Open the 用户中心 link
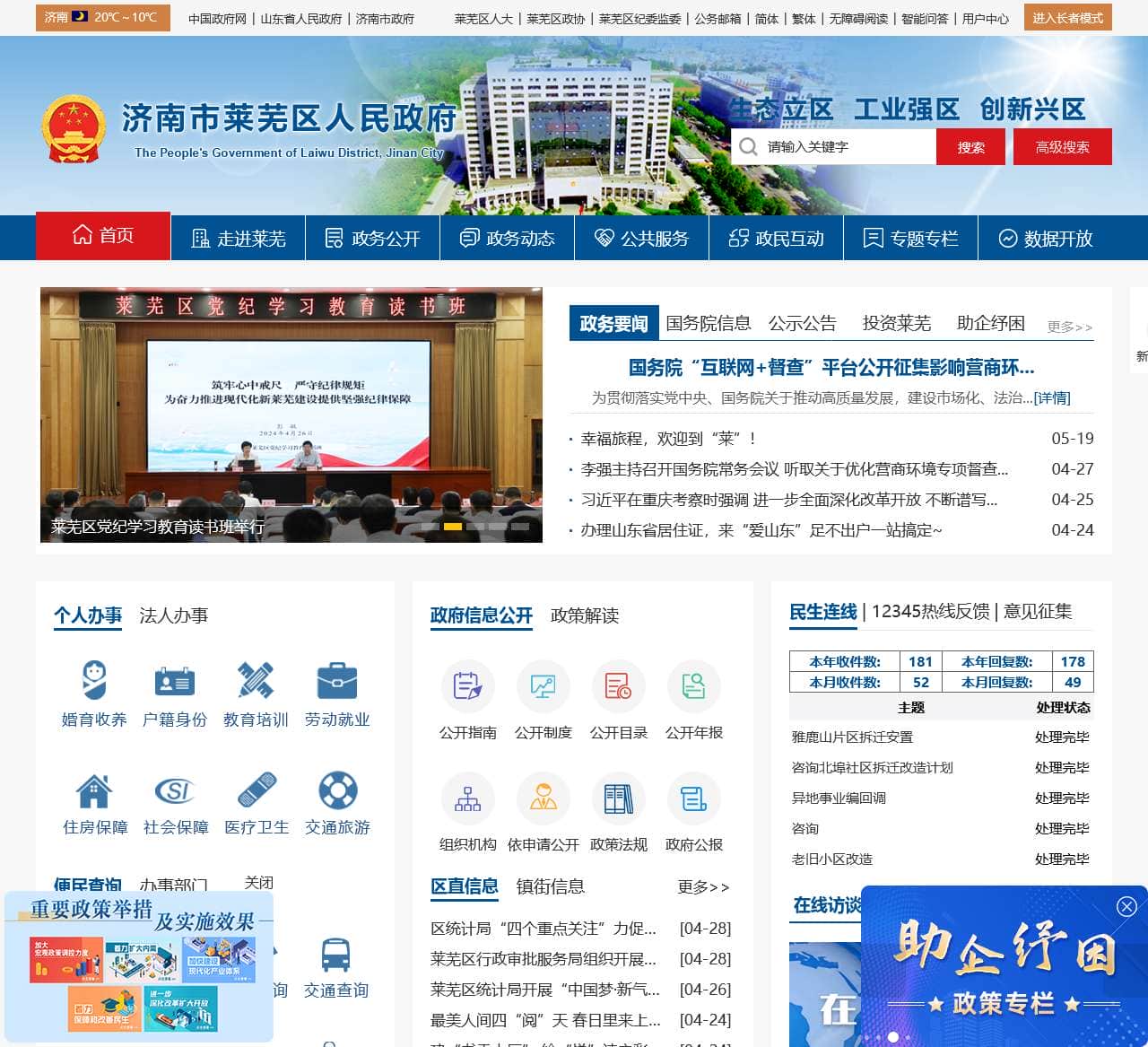This screenshot has height=1047, width=1148. pos(986,18)
